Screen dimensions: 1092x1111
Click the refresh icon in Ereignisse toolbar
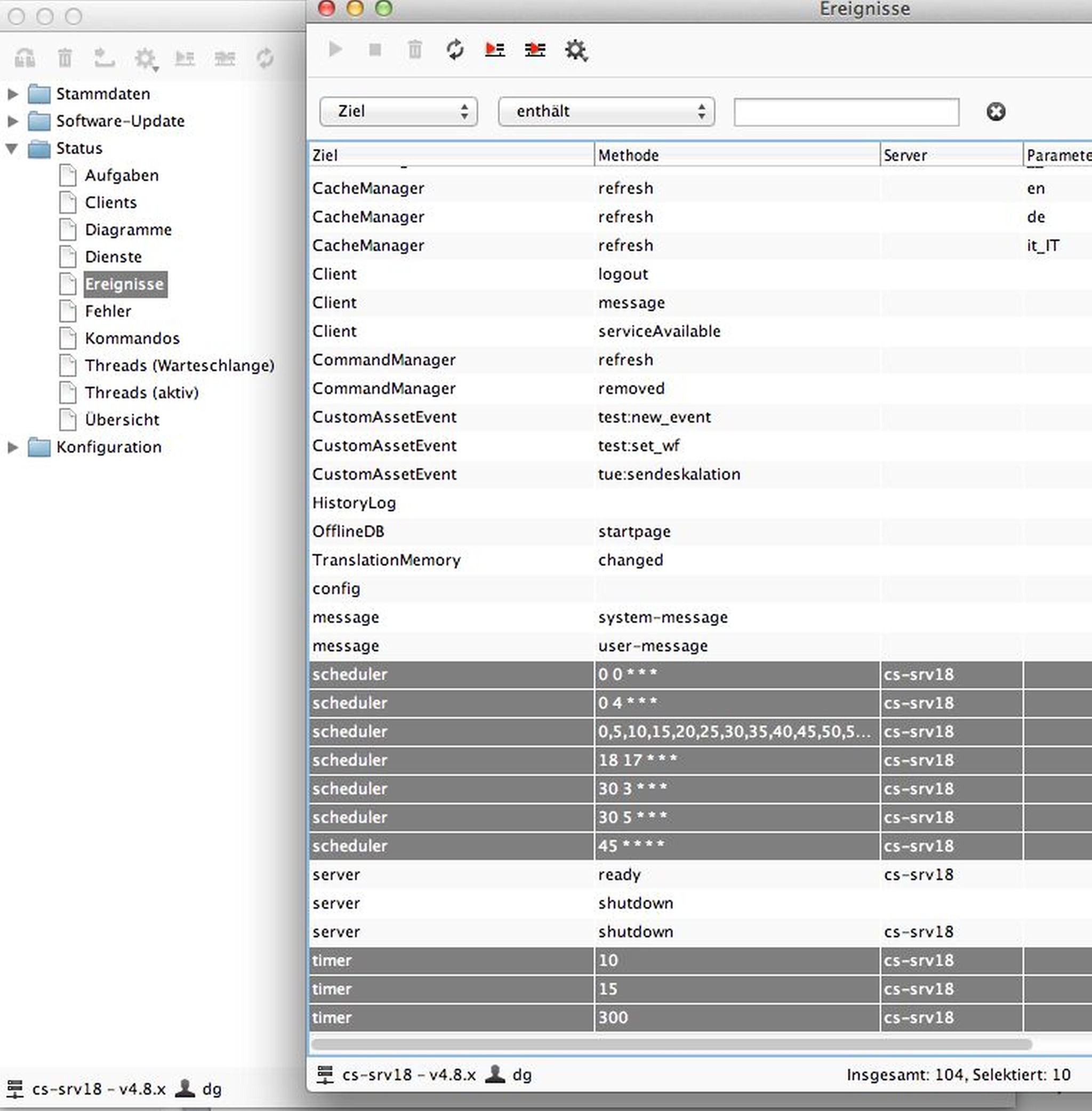(455, 49)
